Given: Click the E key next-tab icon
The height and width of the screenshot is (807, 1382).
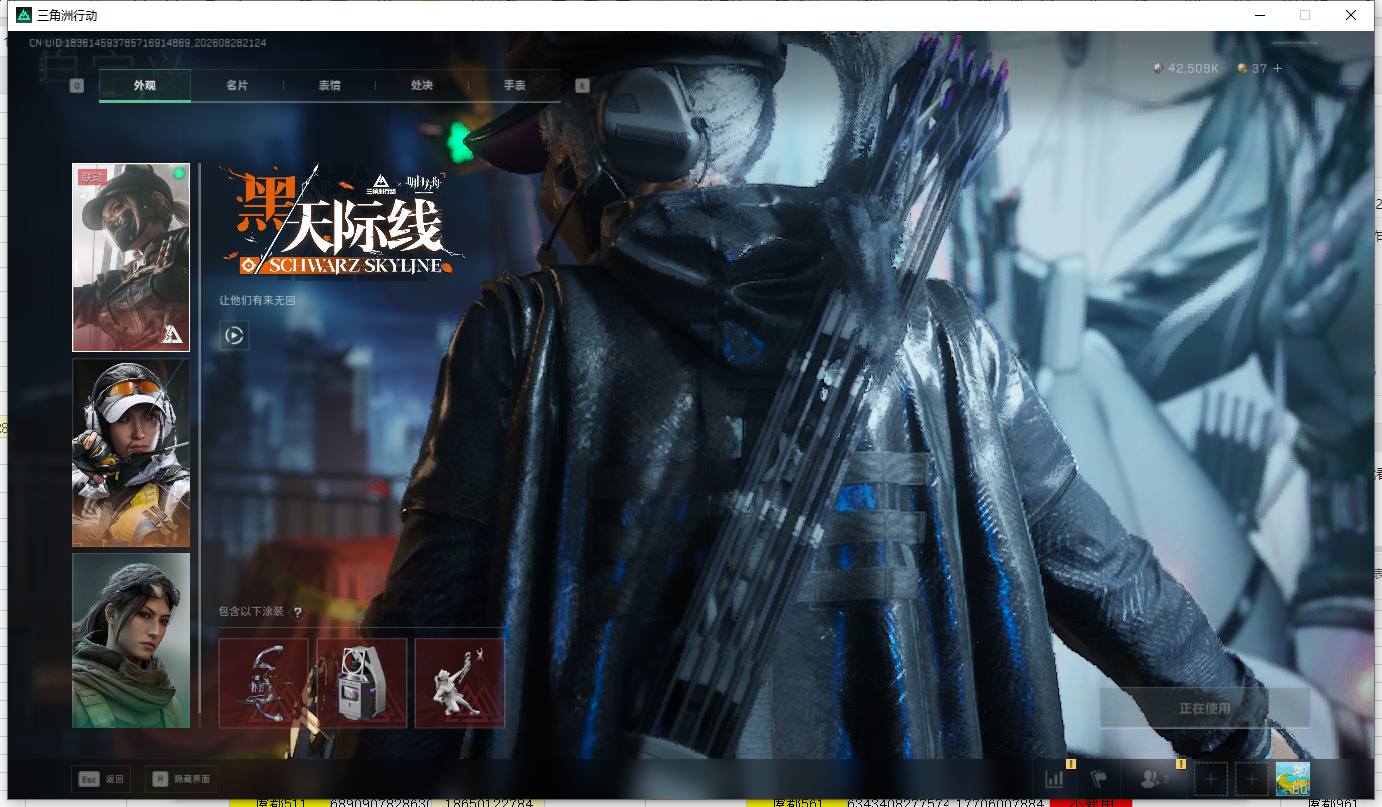Looking at the screenshot, I should coord(583,86).
